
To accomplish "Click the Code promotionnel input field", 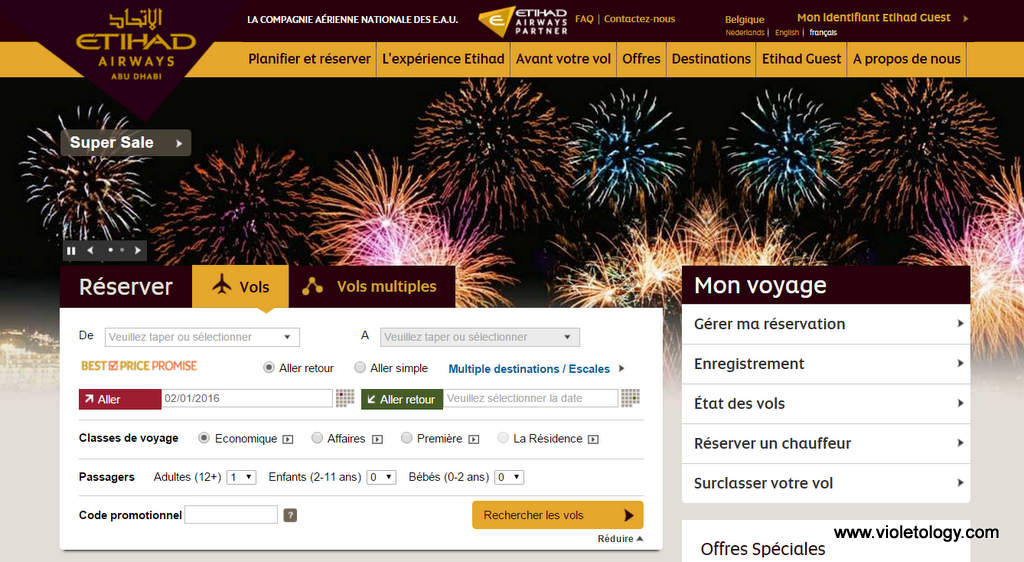I will [x=231, y=514].
